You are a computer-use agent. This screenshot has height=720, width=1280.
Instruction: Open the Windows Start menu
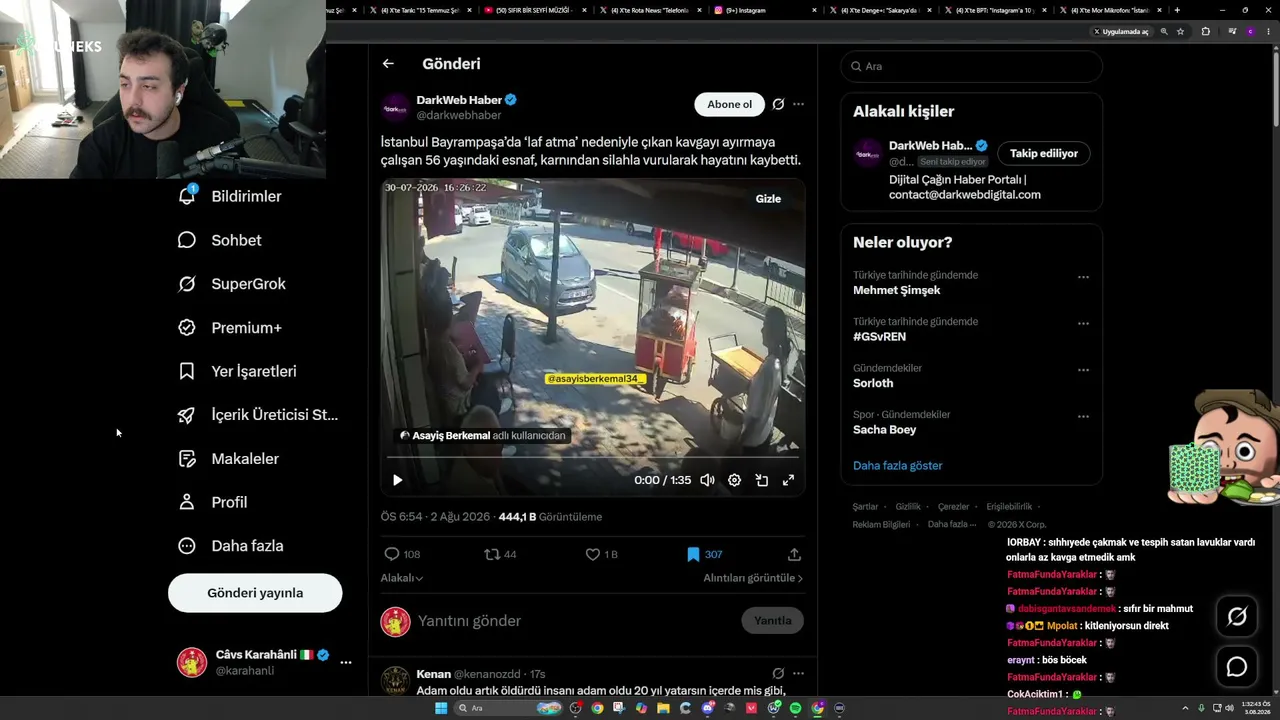click(x=440, y=708)
